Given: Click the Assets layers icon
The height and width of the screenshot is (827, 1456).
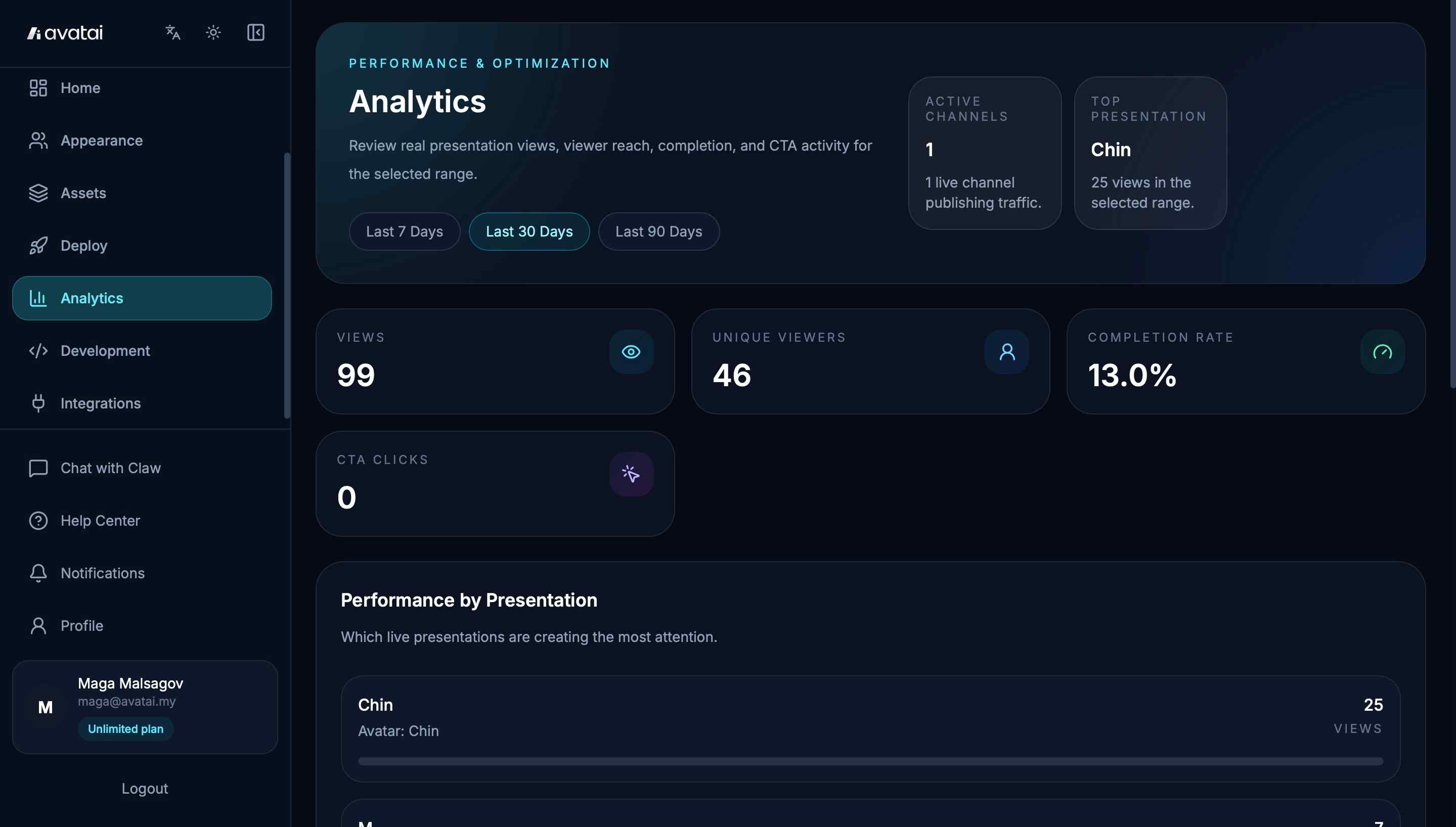Looking at the screenshot, I should click(38, 193).
